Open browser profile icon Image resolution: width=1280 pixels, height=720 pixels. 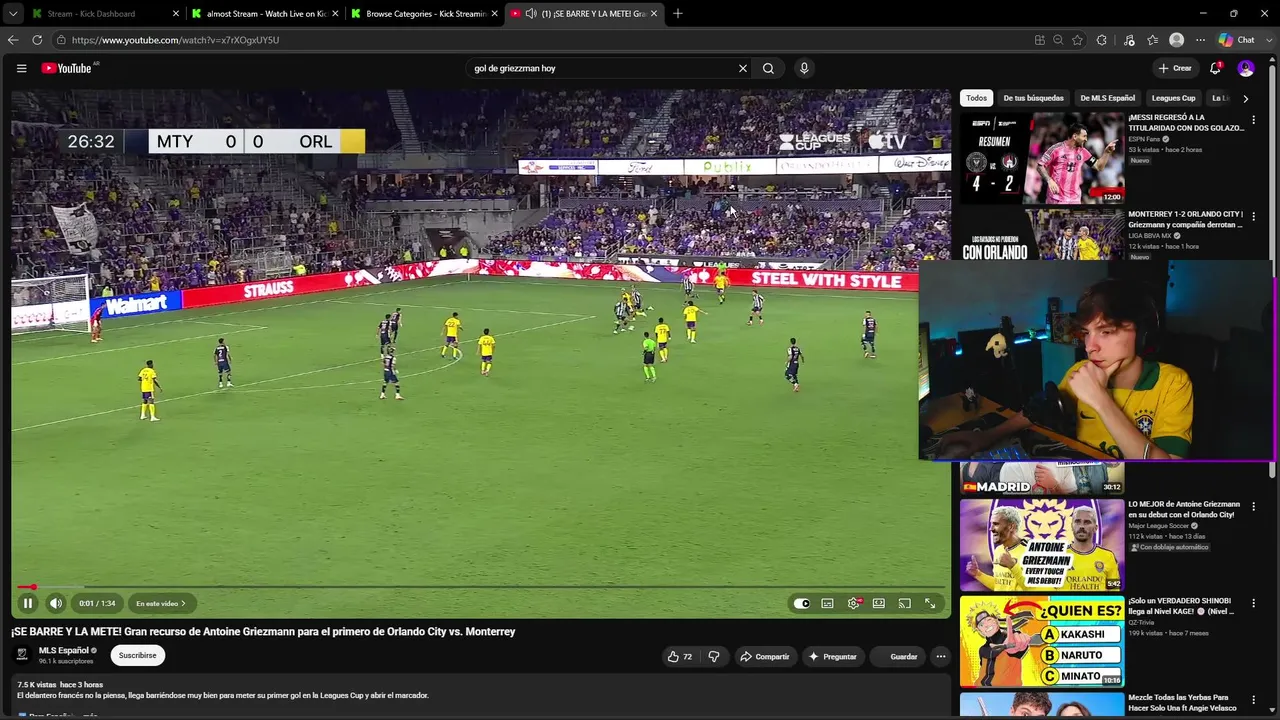coord(1177,40)
